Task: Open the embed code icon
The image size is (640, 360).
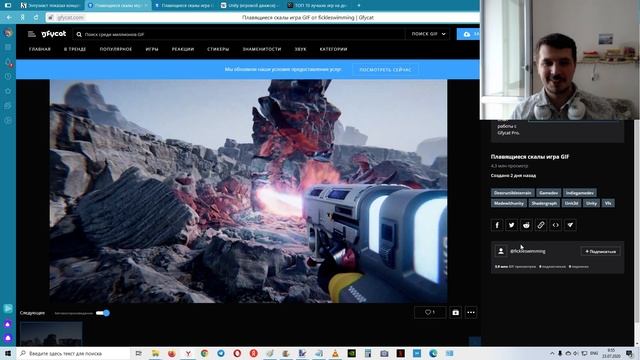Action: tap(556, 225)
